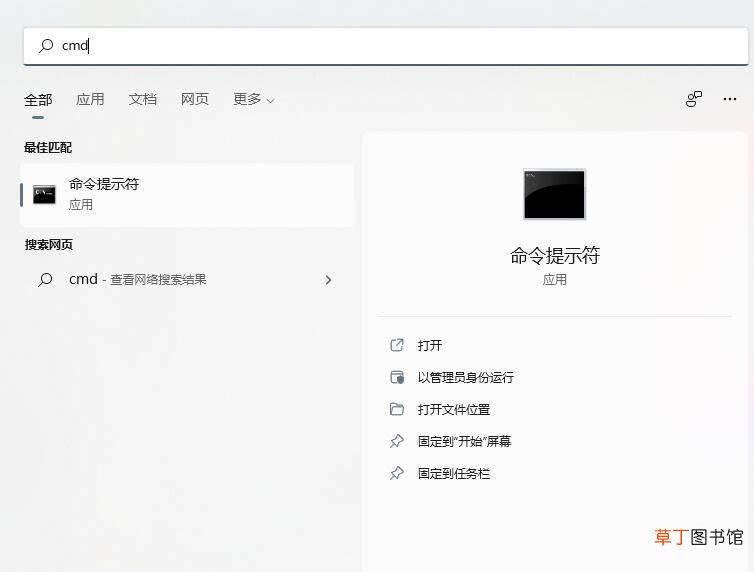Expand the 更多 dropdown
The width and height of the screenshot is (754, 572).
point(253,99)
